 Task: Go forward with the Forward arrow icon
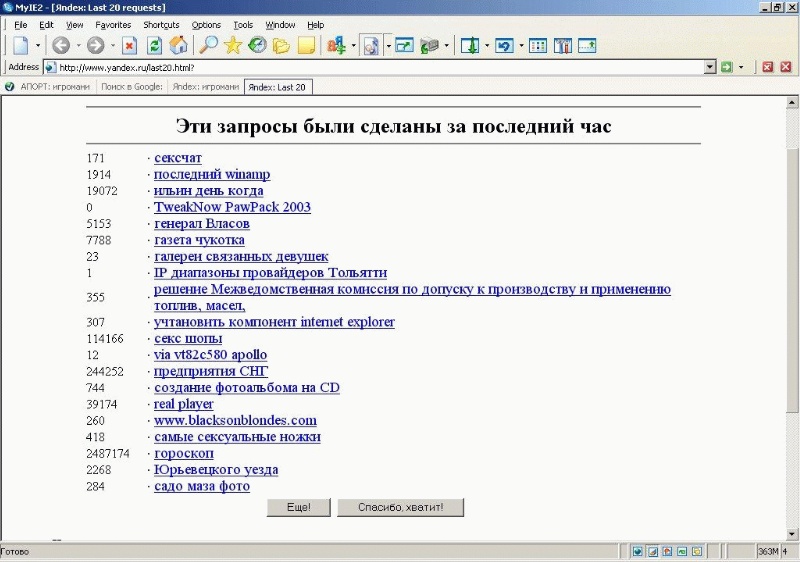coord(95,46)
